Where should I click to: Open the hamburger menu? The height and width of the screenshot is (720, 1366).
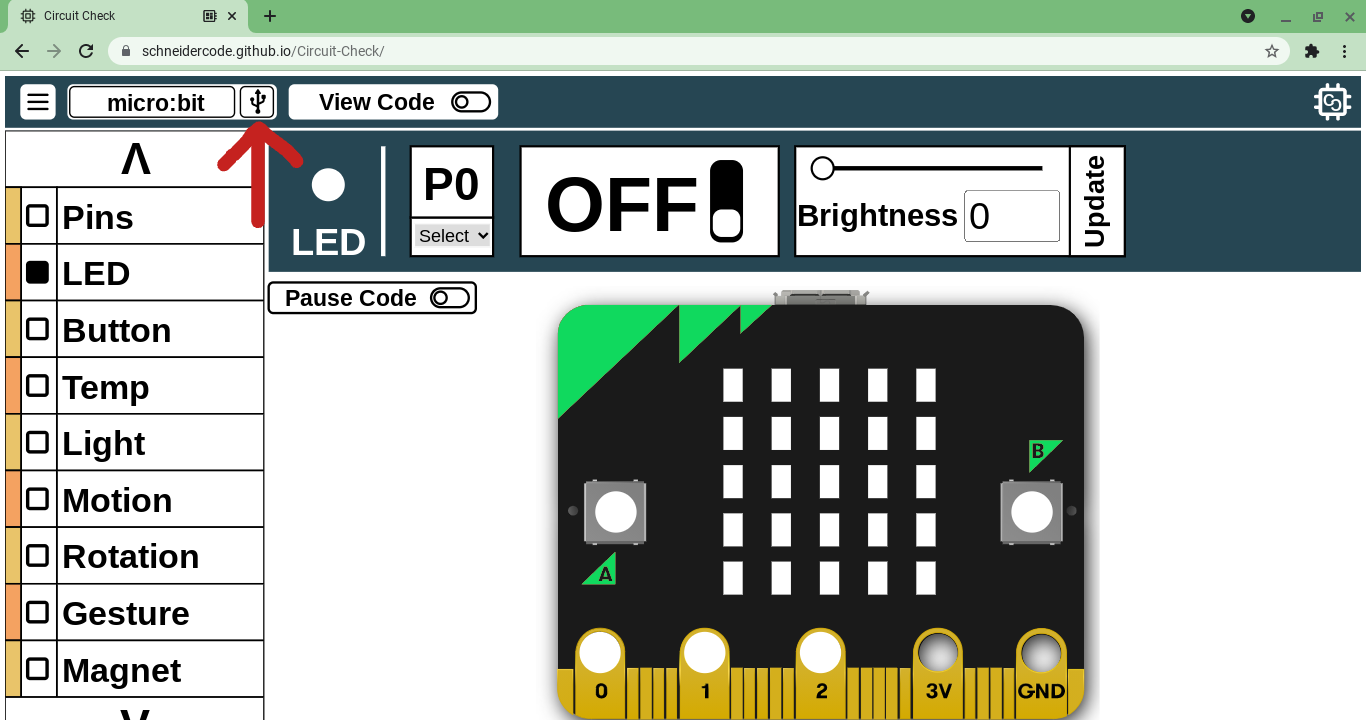[37, 101]
